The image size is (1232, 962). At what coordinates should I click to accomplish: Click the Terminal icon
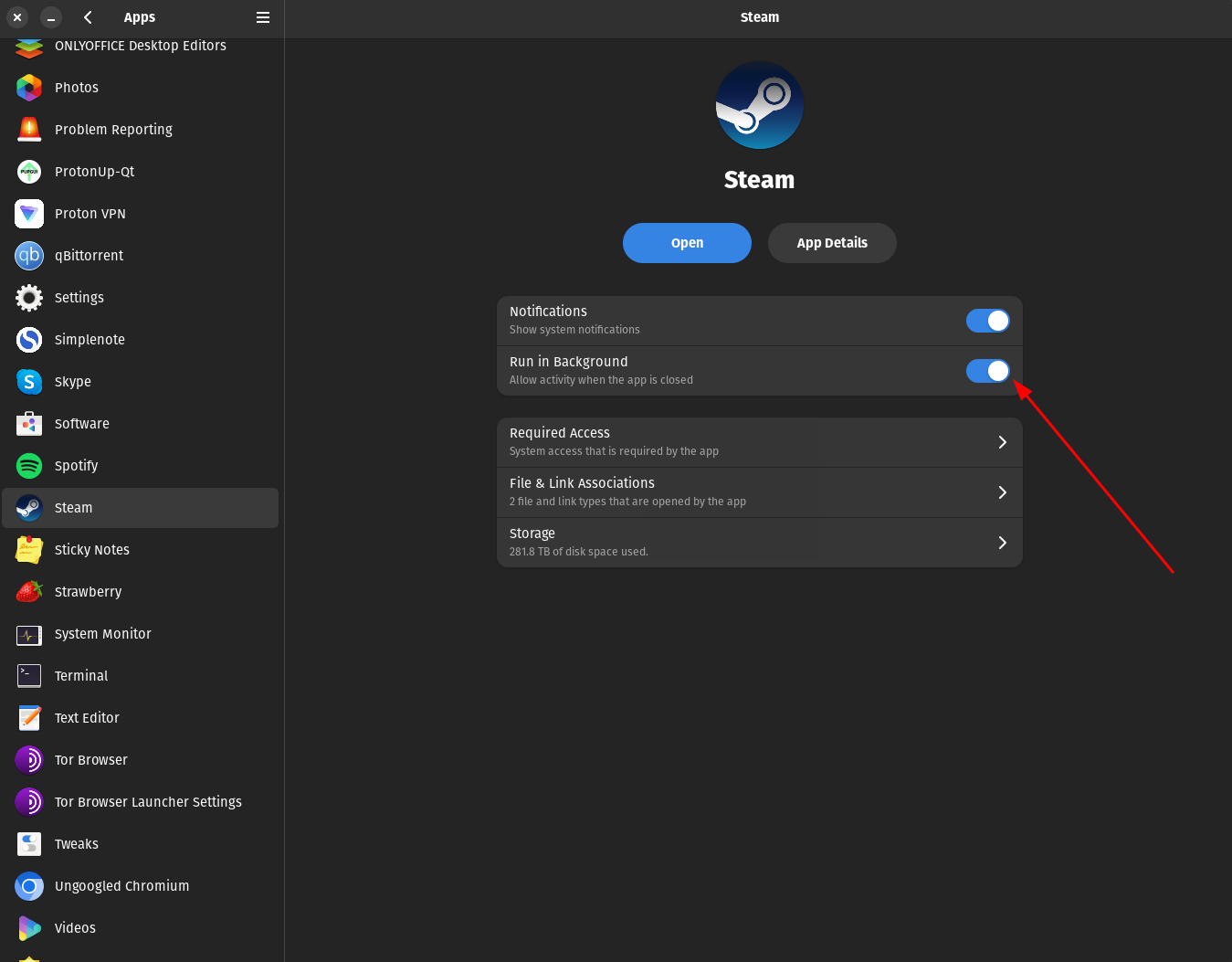(x=29, y=676)
